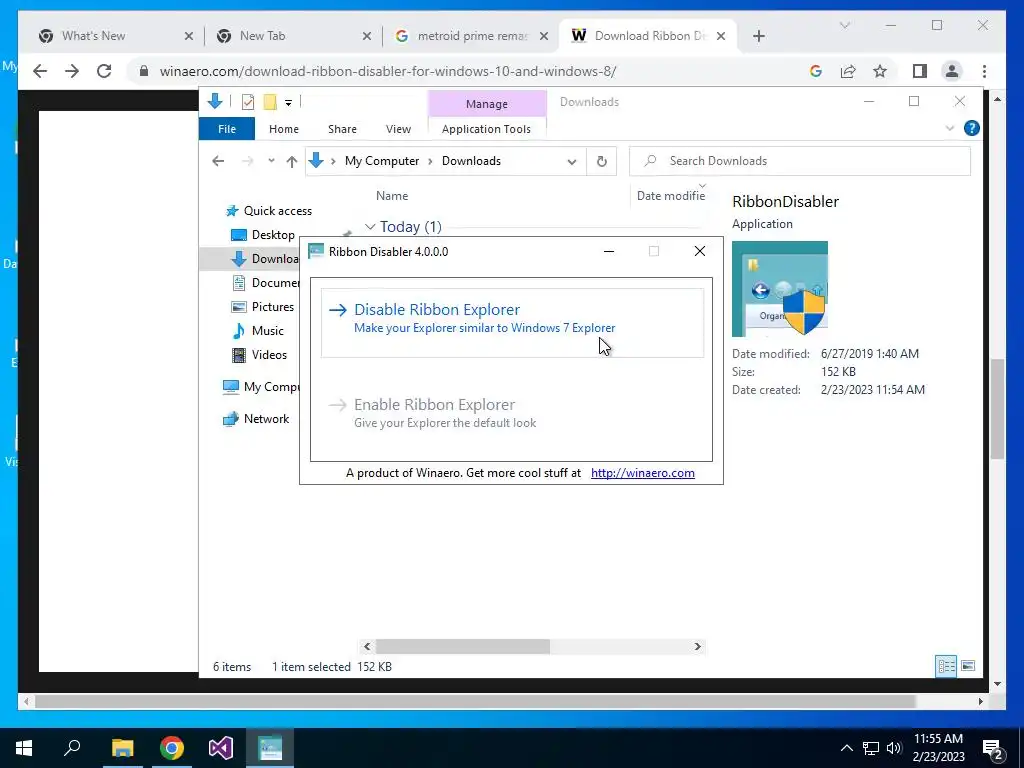
Task: Open Application Tools ribbon tab
Action: click(x=487, y=129)
